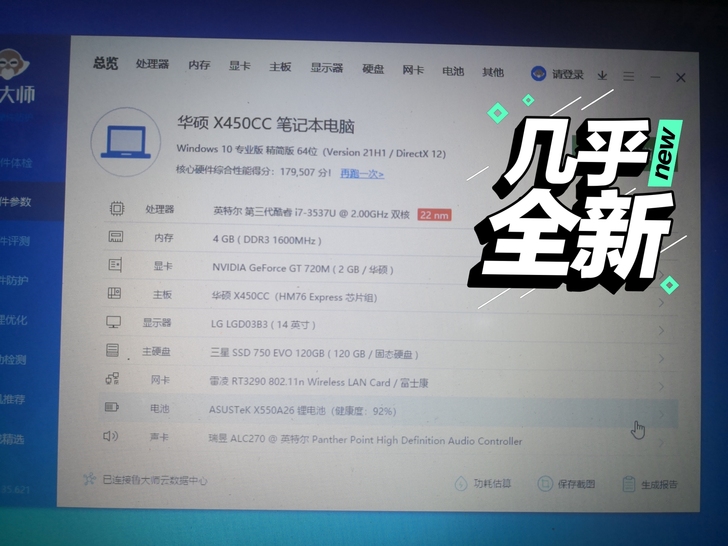The height and width of the screenshot is (546, 728).
Task: Expand the 瑞昱 ALC270 sound row chevron
Action: point(661,442)
